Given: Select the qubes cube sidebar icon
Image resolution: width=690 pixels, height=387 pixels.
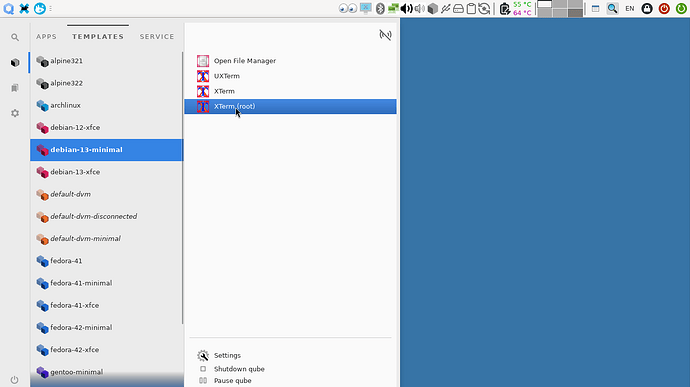Looking at the screenshot, I should [x=15, y=63].
